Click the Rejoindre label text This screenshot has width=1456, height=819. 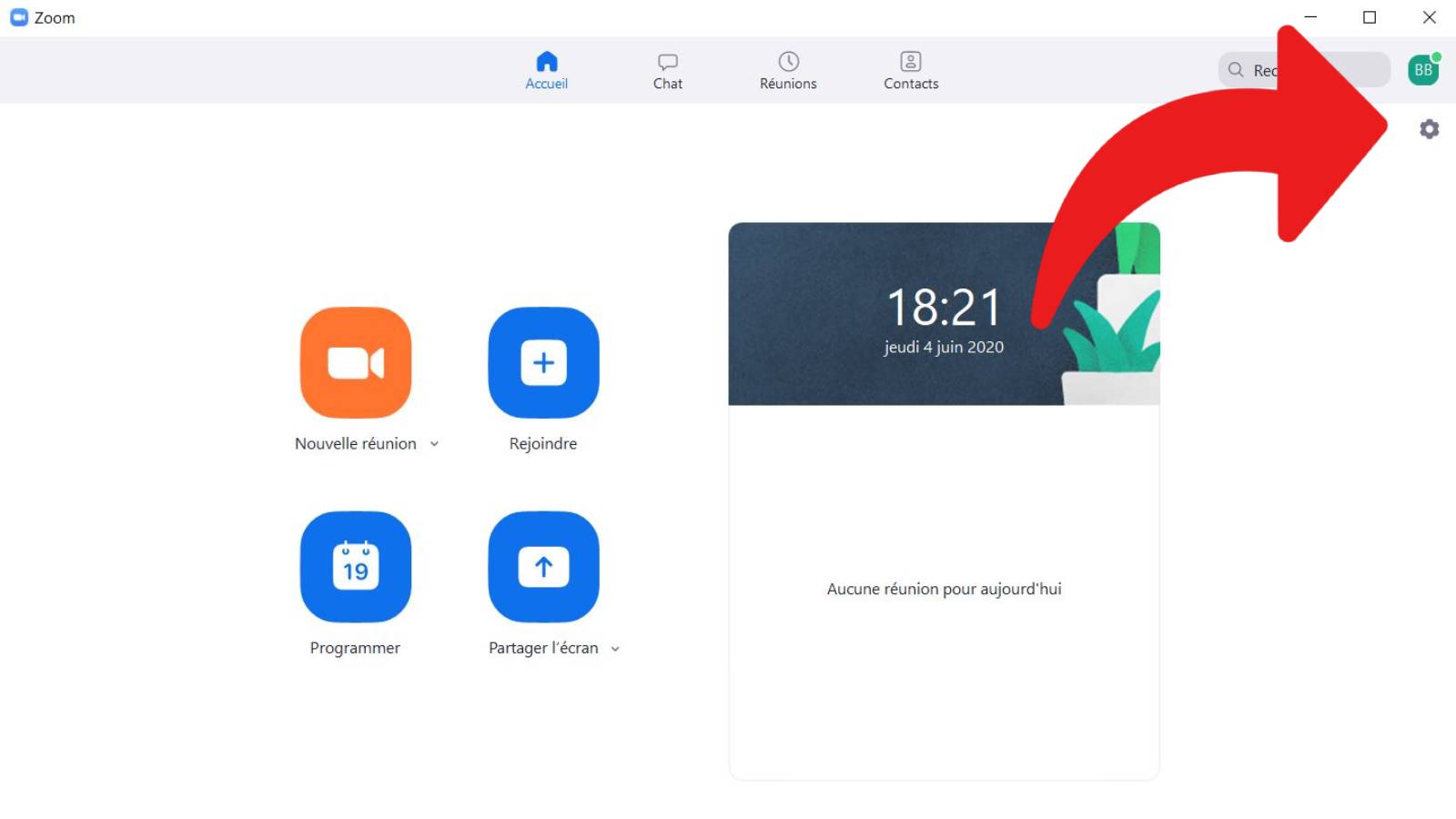[x=543, y=444]
